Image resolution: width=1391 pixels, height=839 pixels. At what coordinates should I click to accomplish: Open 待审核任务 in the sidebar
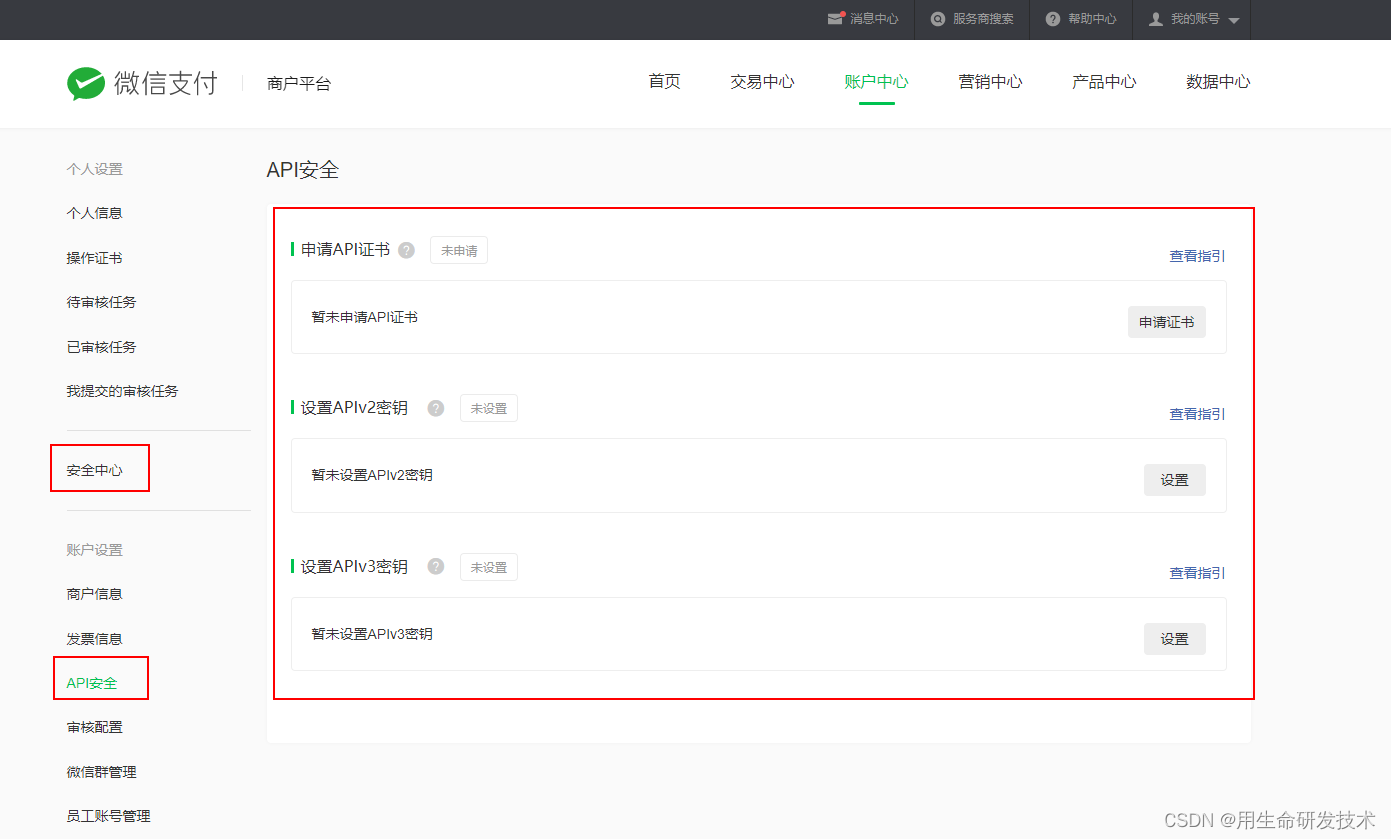101,302
